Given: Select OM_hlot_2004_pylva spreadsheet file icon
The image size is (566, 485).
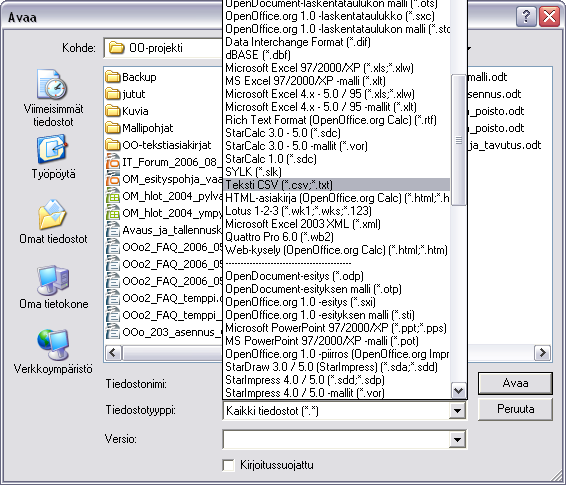Looking at the screenshot, I should [113, 196].
